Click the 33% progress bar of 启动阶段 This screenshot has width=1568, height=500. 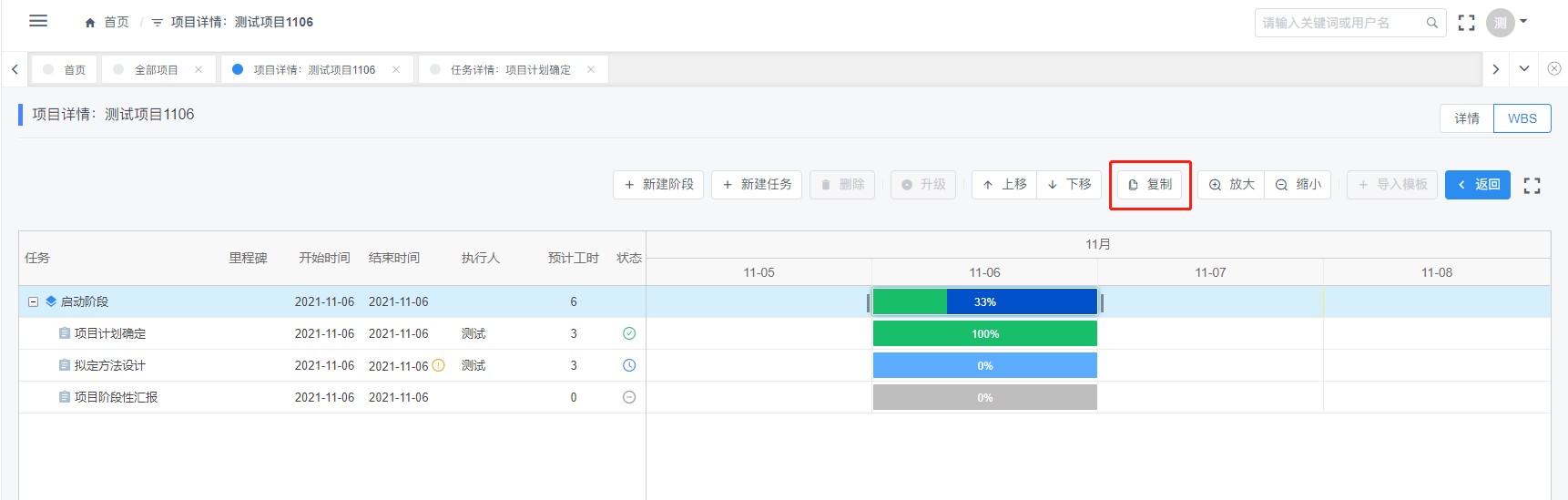point(985,301)
